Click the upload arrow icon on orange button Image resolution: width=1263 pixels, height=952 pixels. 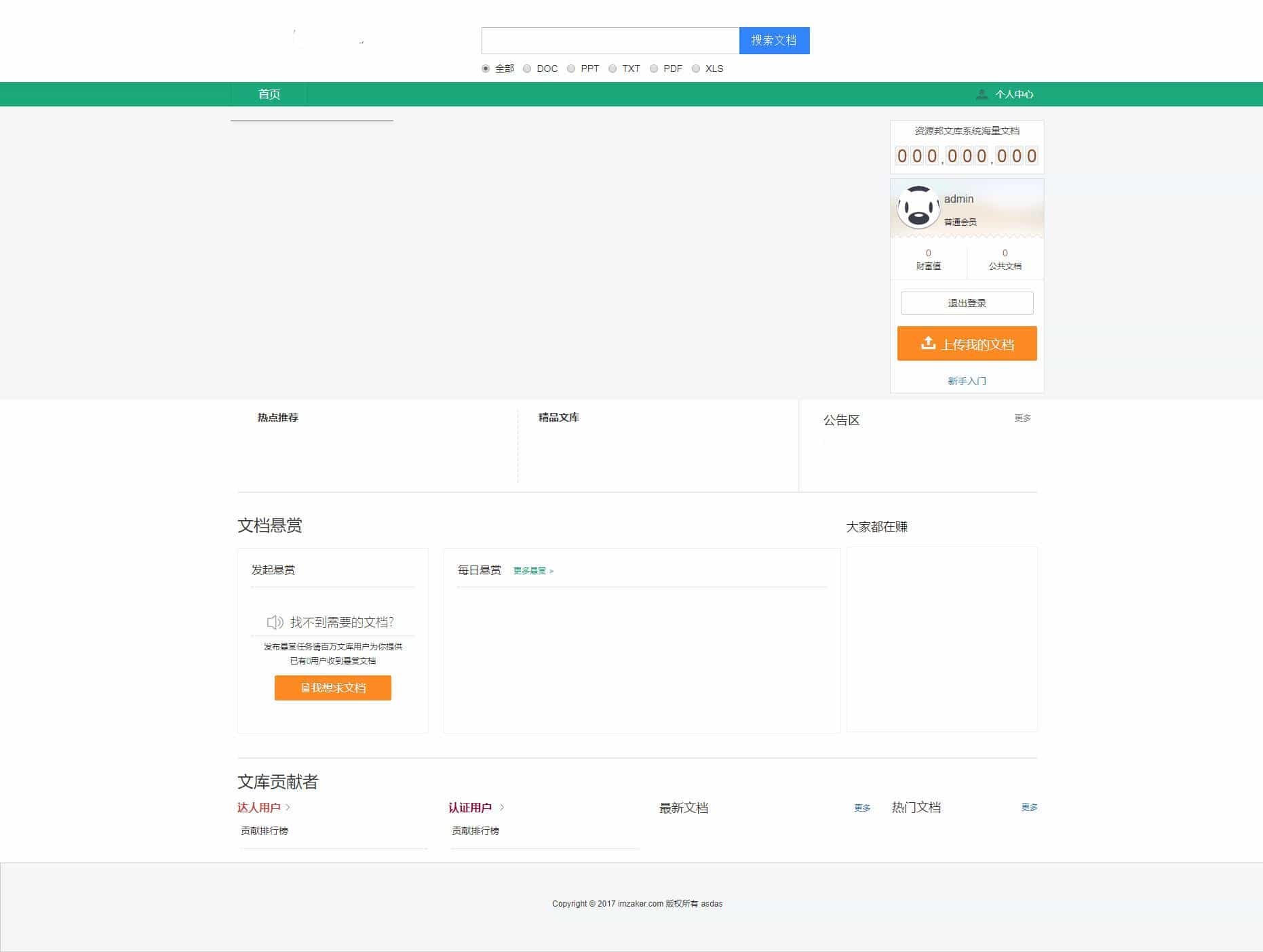[928, 343]
